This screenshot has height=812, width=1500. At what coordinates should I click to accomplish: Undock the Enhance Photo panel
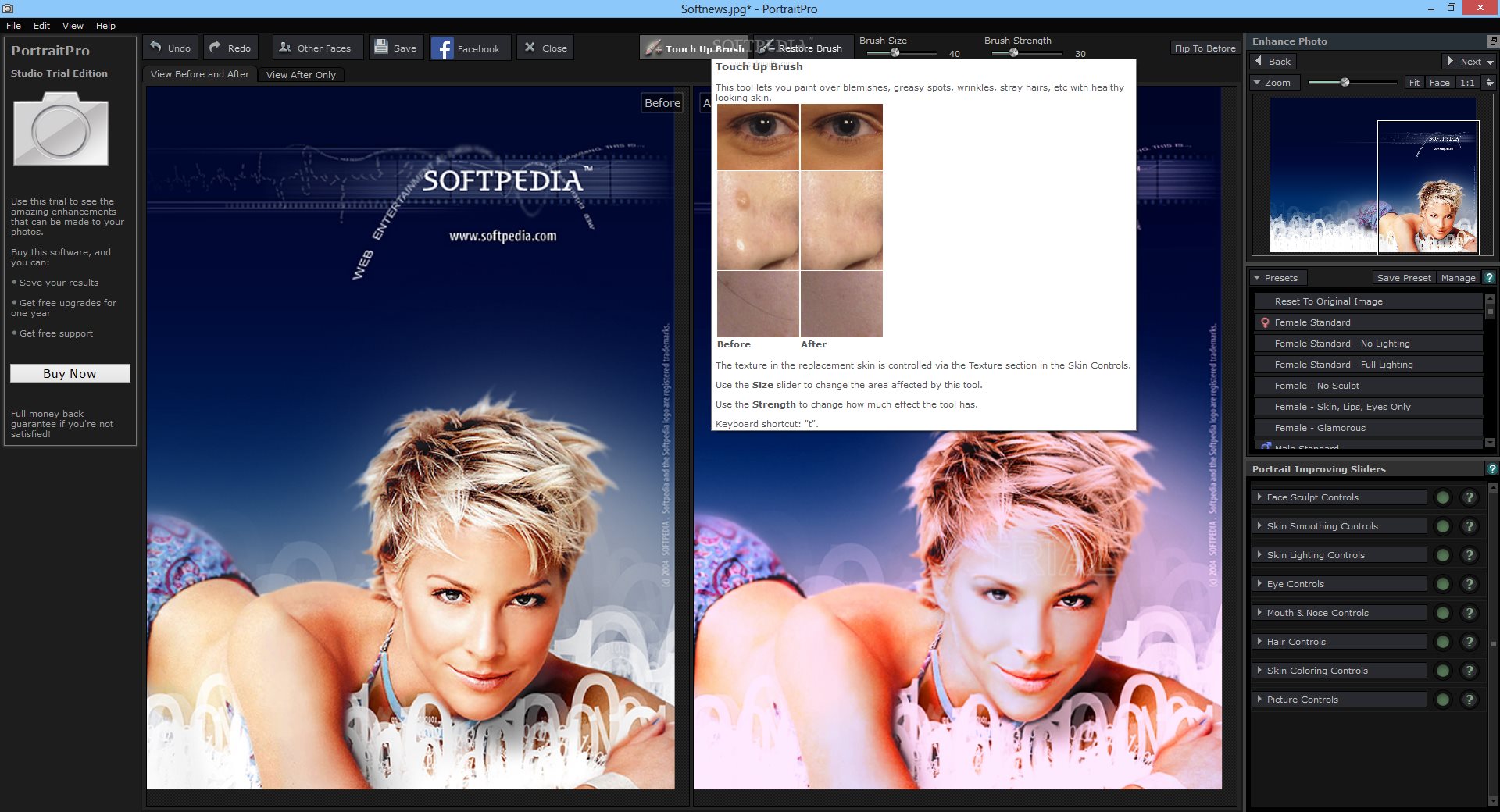point(1493,41)
